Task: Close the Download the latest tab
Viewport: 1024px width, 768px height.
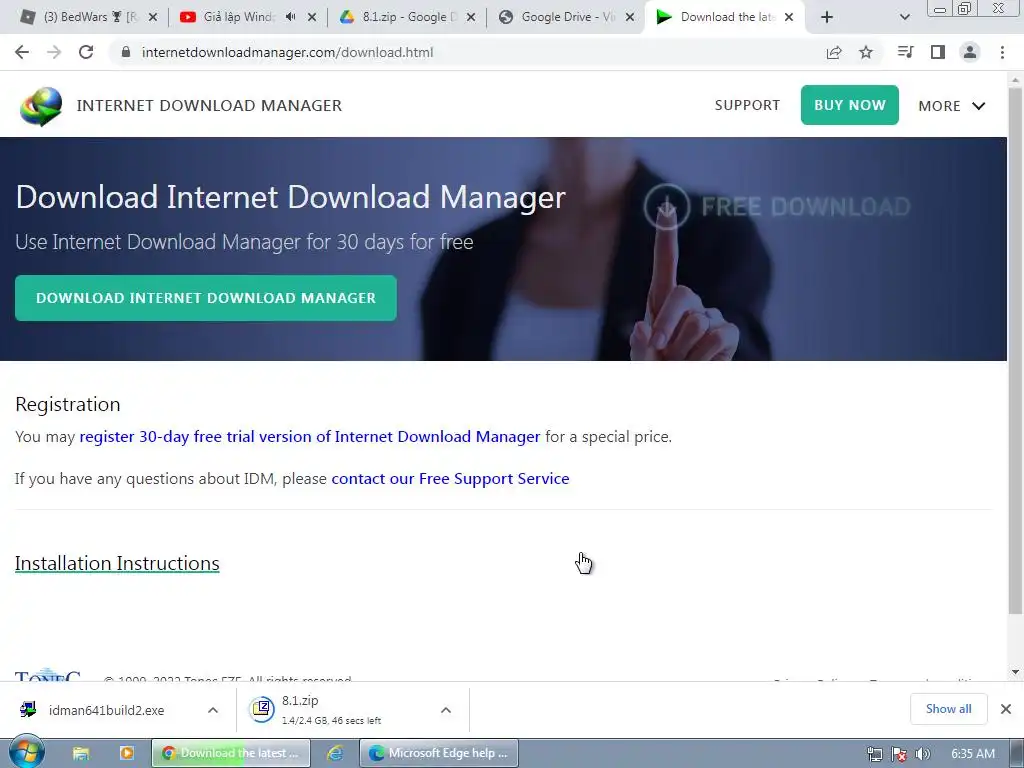Action: [789, 18]
